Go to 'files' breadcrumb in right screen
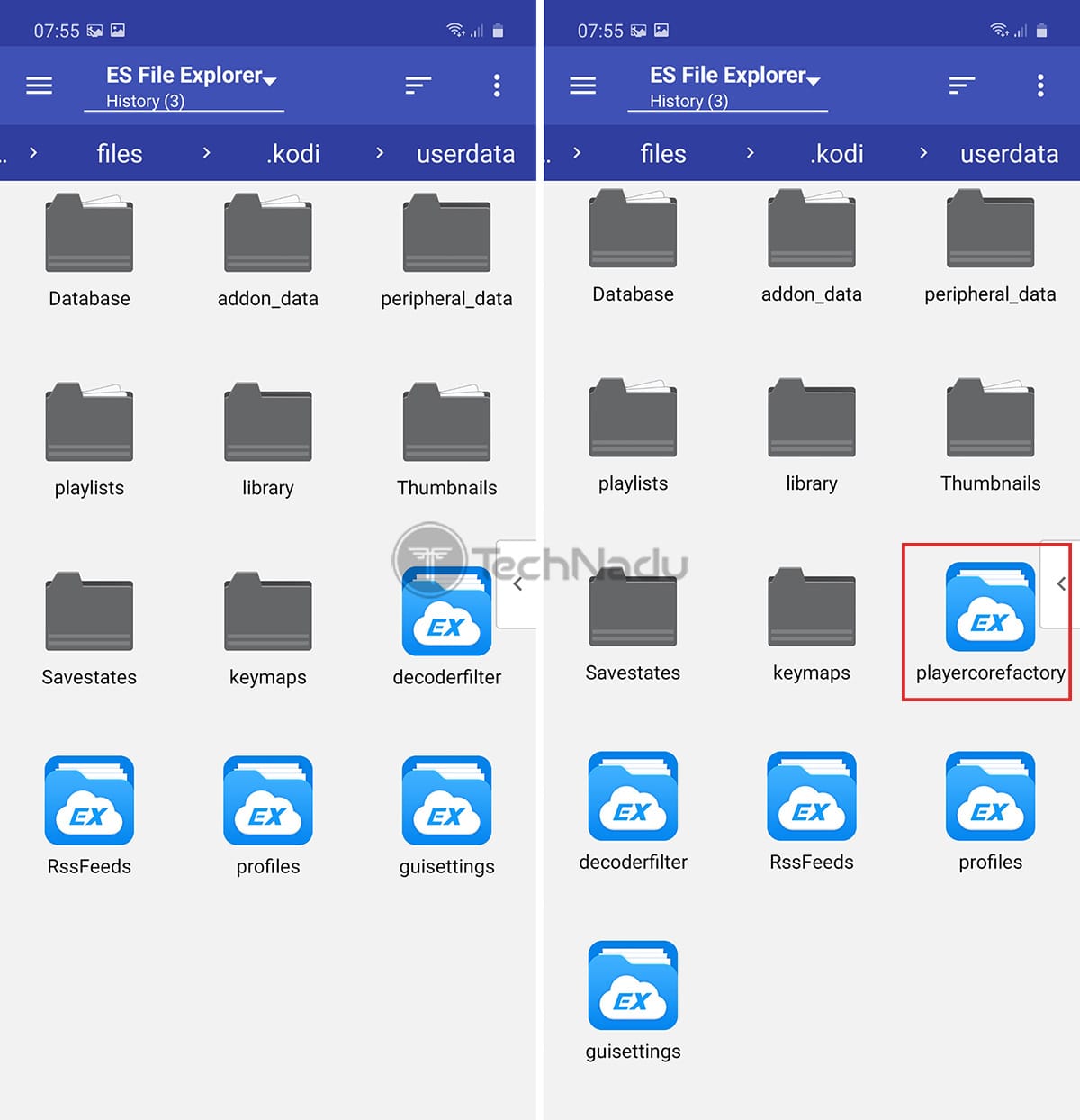The width and height of the screenshot is (1080, 1120). (663, 154)
